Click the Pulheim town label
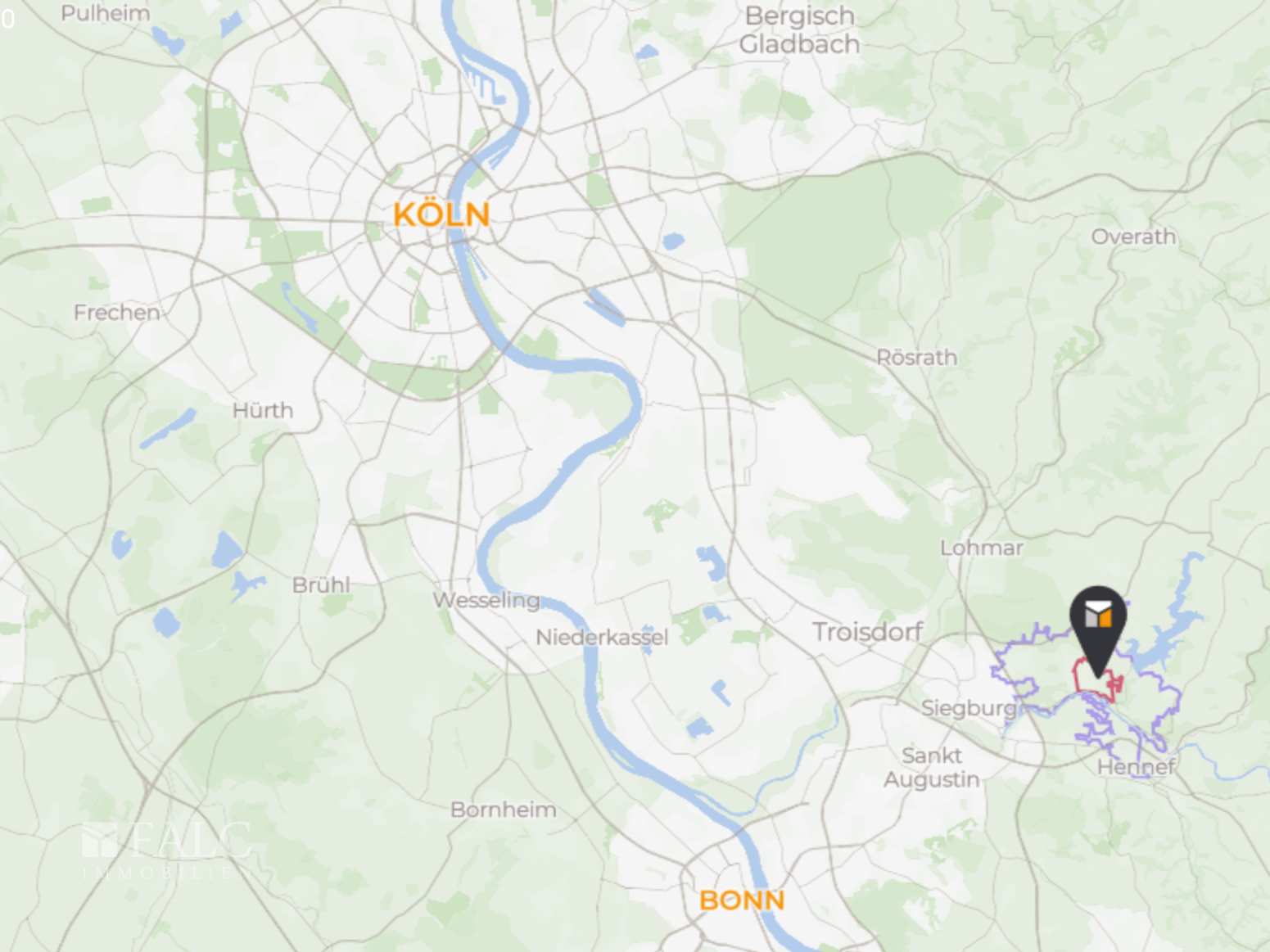Image resolution: width=1270 pixels, height=952 pixels. (x=106, y=14)
